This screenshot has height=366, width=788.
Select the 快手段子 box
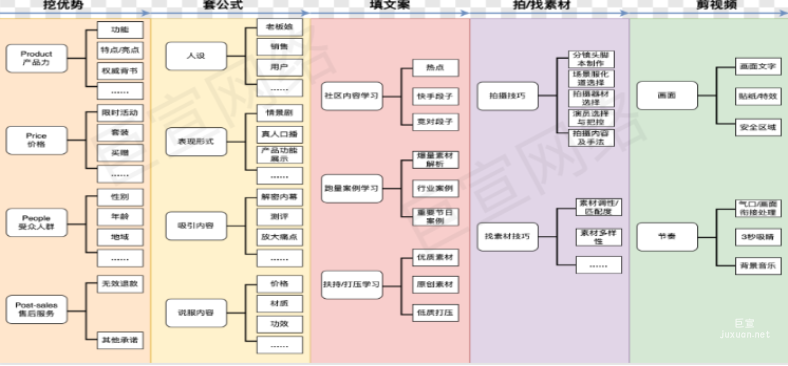[x=436, y=96]
